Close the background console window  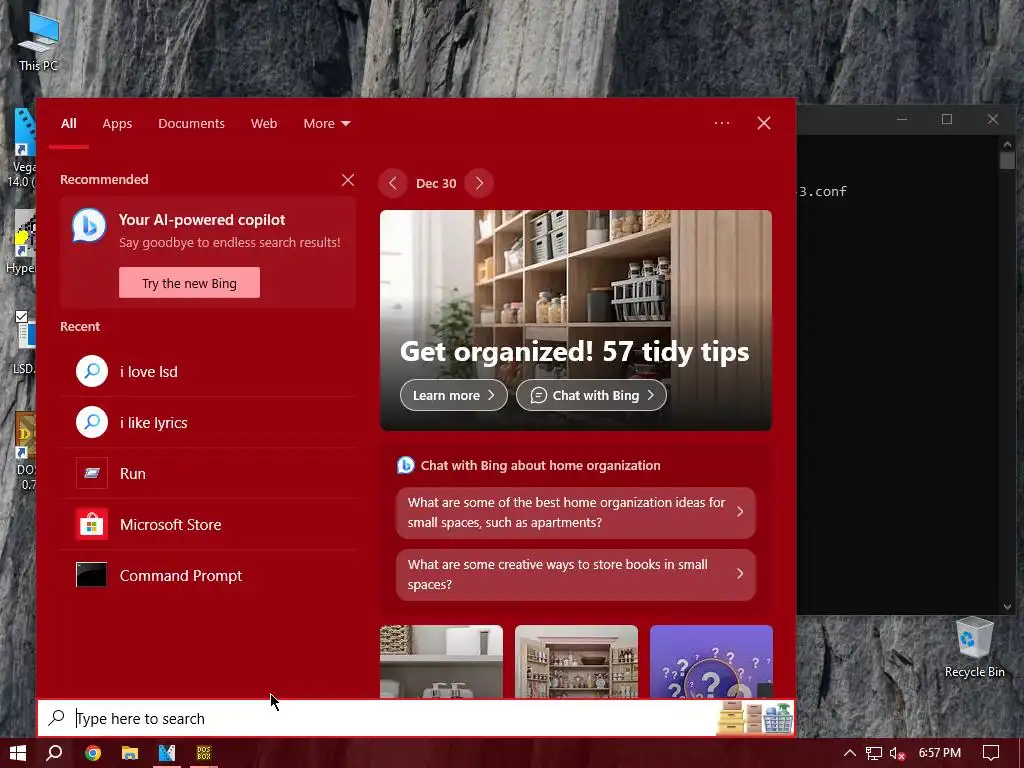tap(993, 120)
